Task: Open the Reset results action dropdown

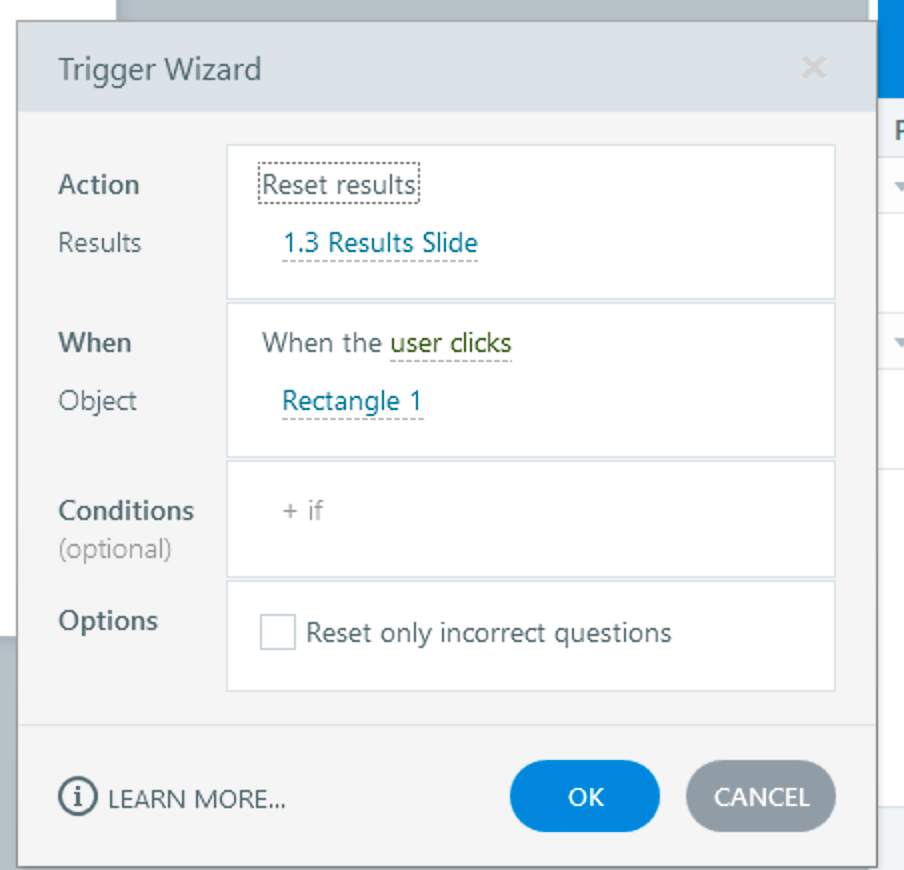Action: point(338,185)
